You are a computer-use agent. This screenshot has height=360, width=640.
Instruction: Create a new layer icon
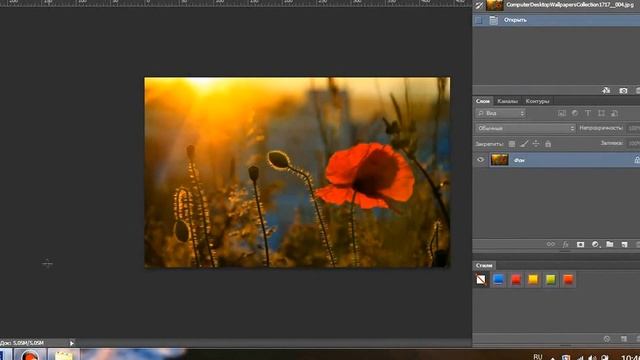click(624, 244)
